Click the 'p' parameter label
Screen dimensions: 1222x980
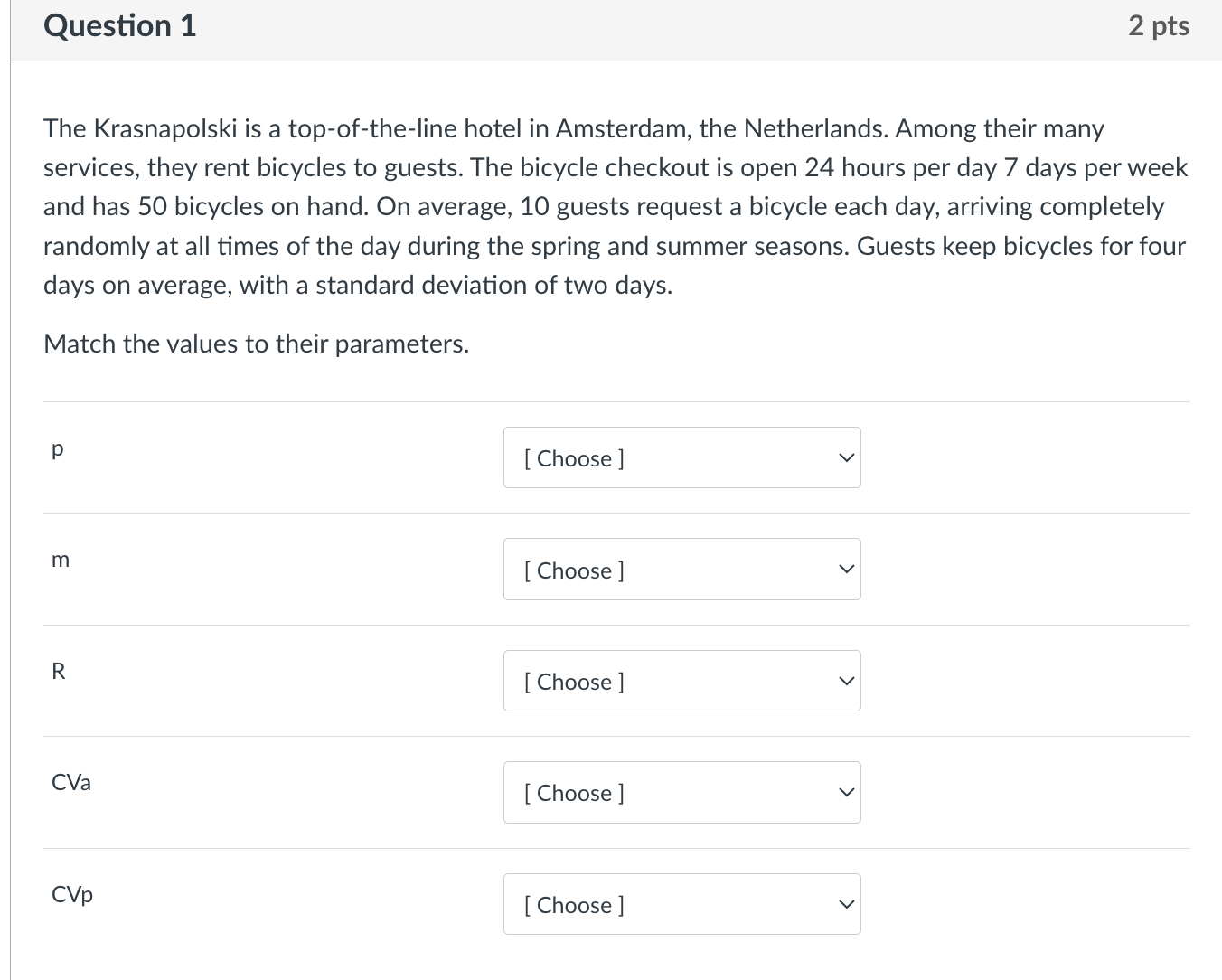click(58, 448)
